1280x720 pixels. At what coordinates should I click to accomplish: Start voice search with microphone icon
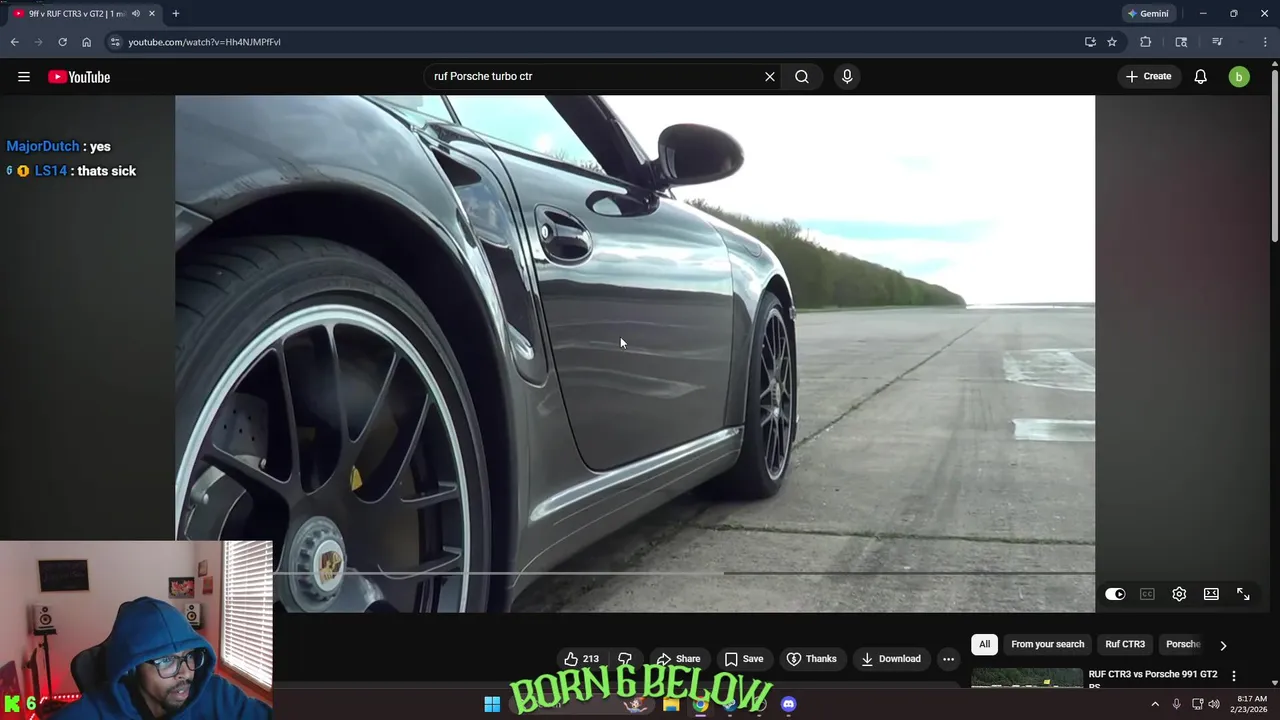click(847, 77)
